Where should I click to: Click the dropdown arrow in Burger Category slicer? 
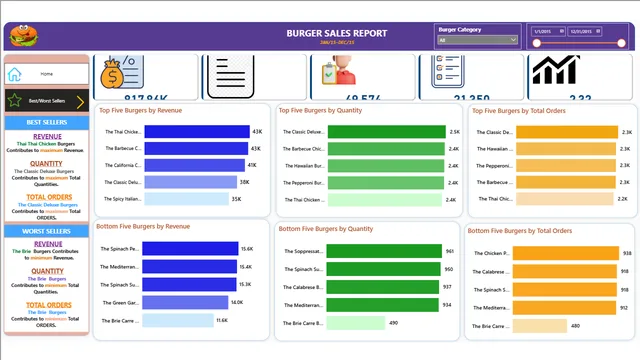(513, 40)
